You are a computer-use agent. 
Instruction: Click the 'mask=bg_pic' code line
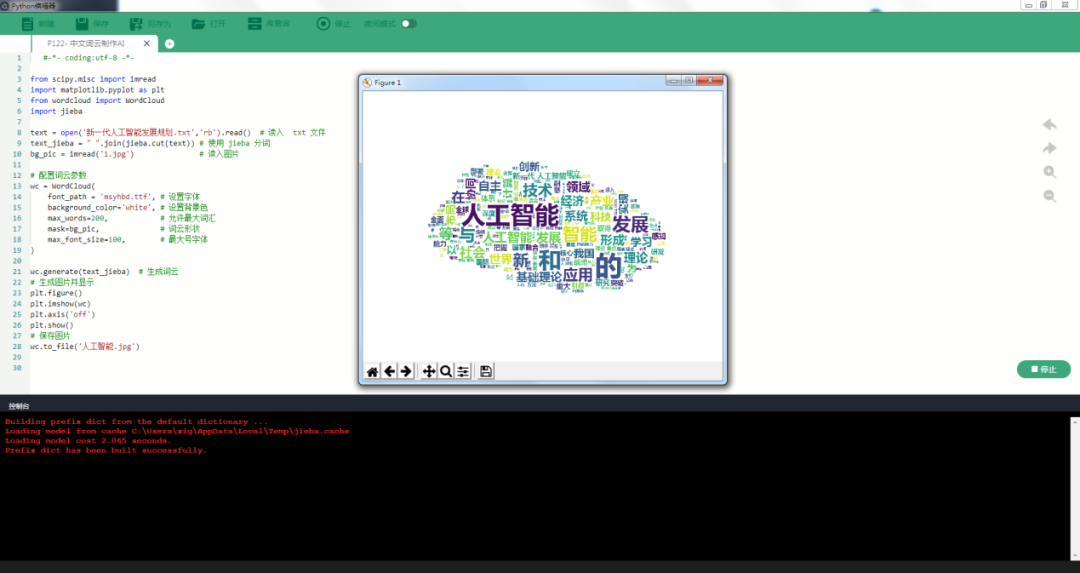[x=123, y=229]
